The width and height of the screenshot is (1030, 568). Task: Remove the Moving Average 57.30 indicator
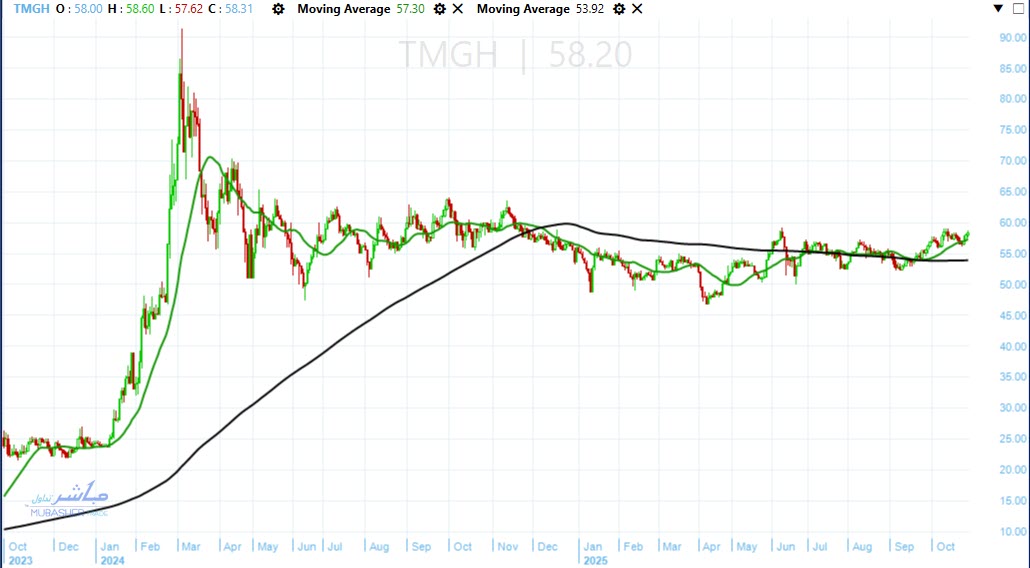[x=458, y=9]
